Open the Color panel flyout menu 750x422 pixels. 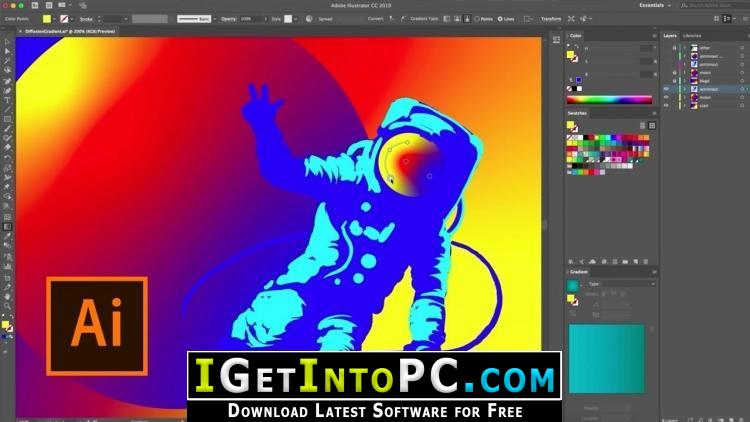(654, 36)
